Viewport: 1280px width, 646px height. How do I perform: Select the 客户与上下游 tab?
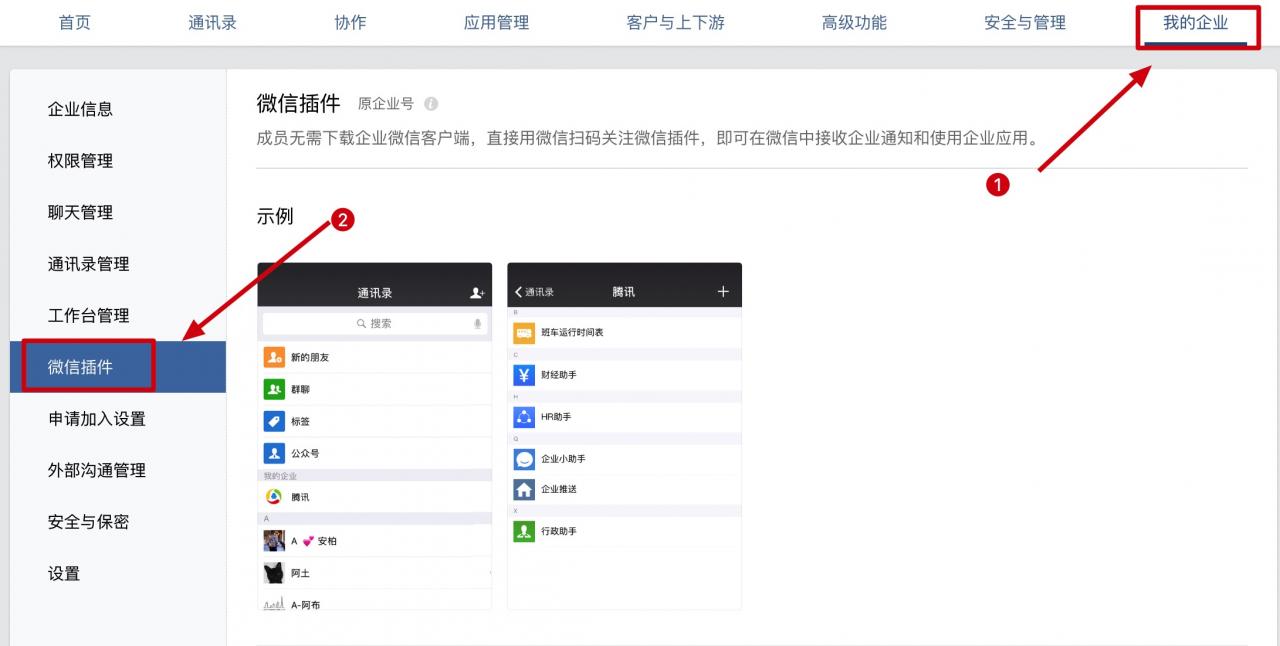pos(675,22)
